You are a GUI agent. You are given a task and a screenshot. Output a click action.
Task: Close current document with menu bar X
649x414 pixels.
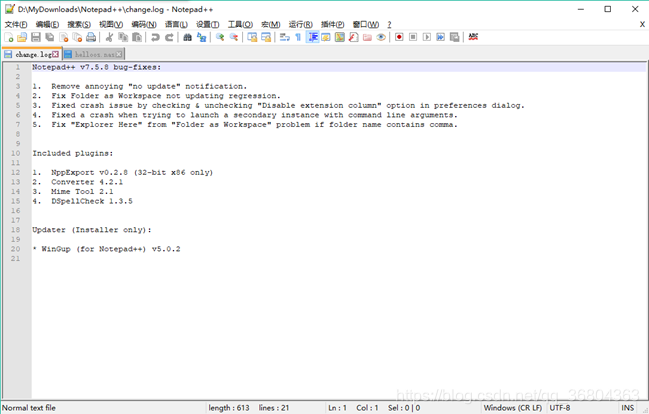click(x=642, y=24)
